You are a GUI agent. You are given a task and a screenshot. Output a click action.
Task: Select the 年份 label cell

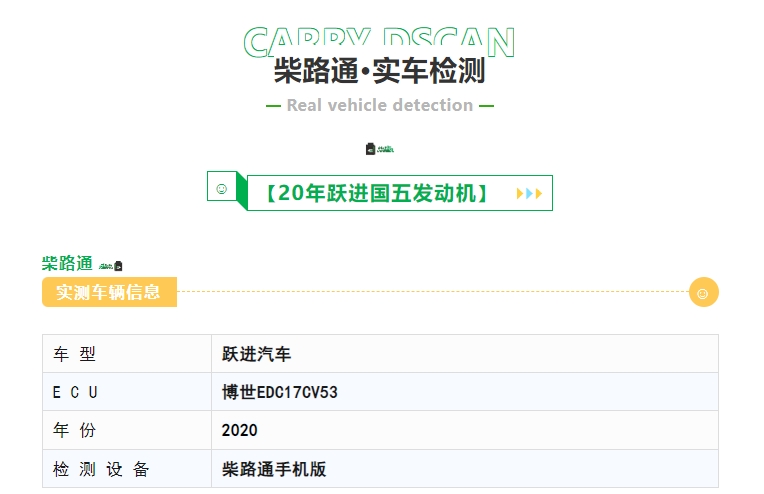pyautogui.click(x=127, y=430)
